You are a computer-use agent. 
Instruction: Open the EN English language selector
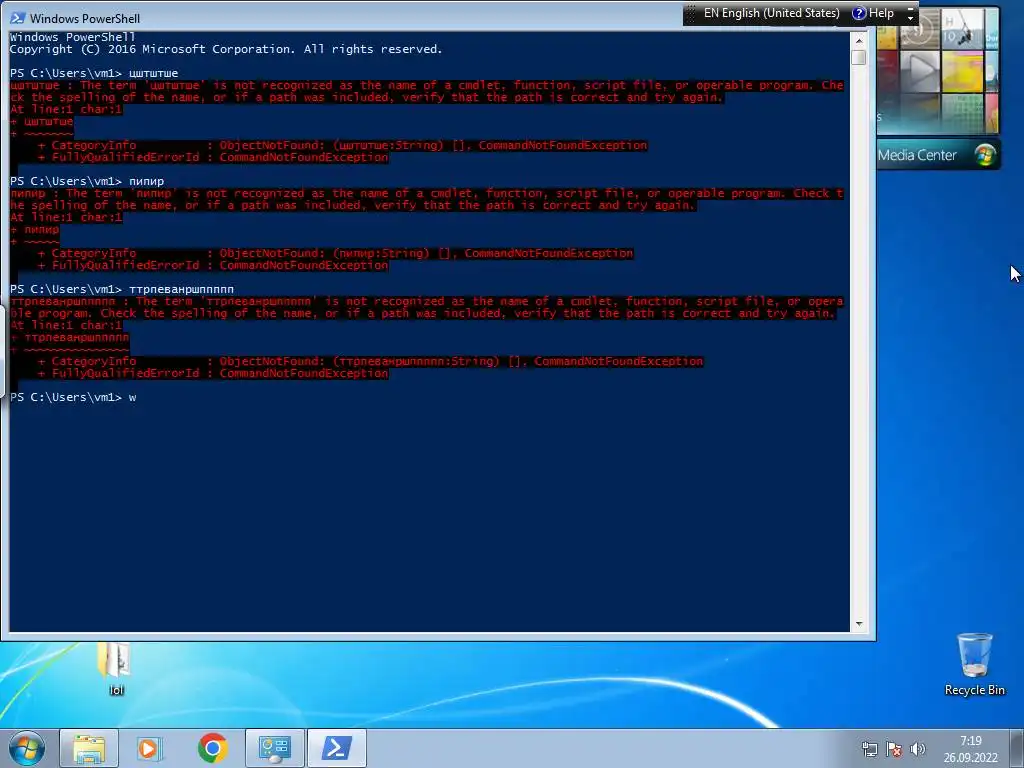click(x=771, y=13)
